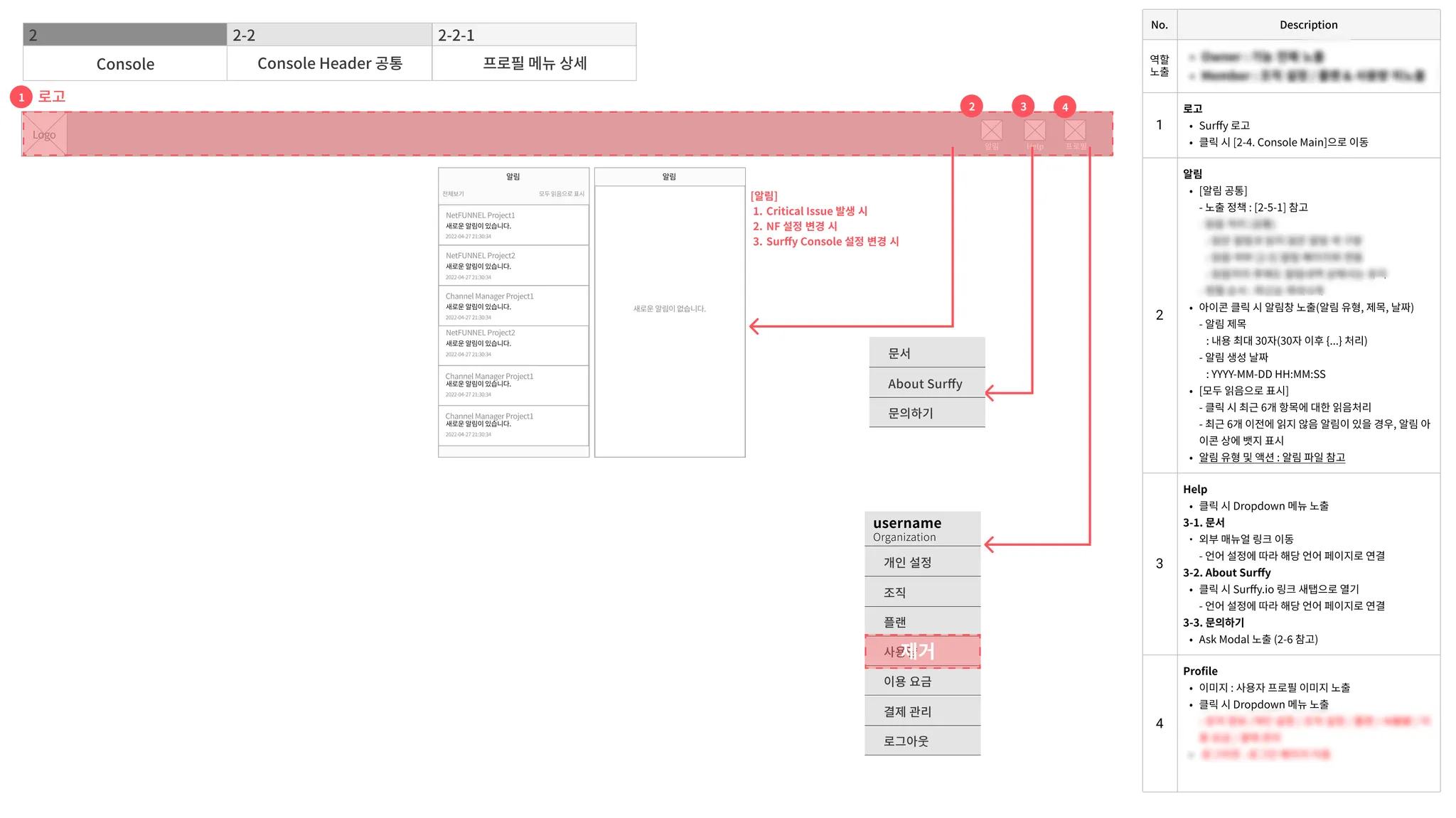Click red annotation badge number 1
The image size is (1456, 818).
[21, 97]
